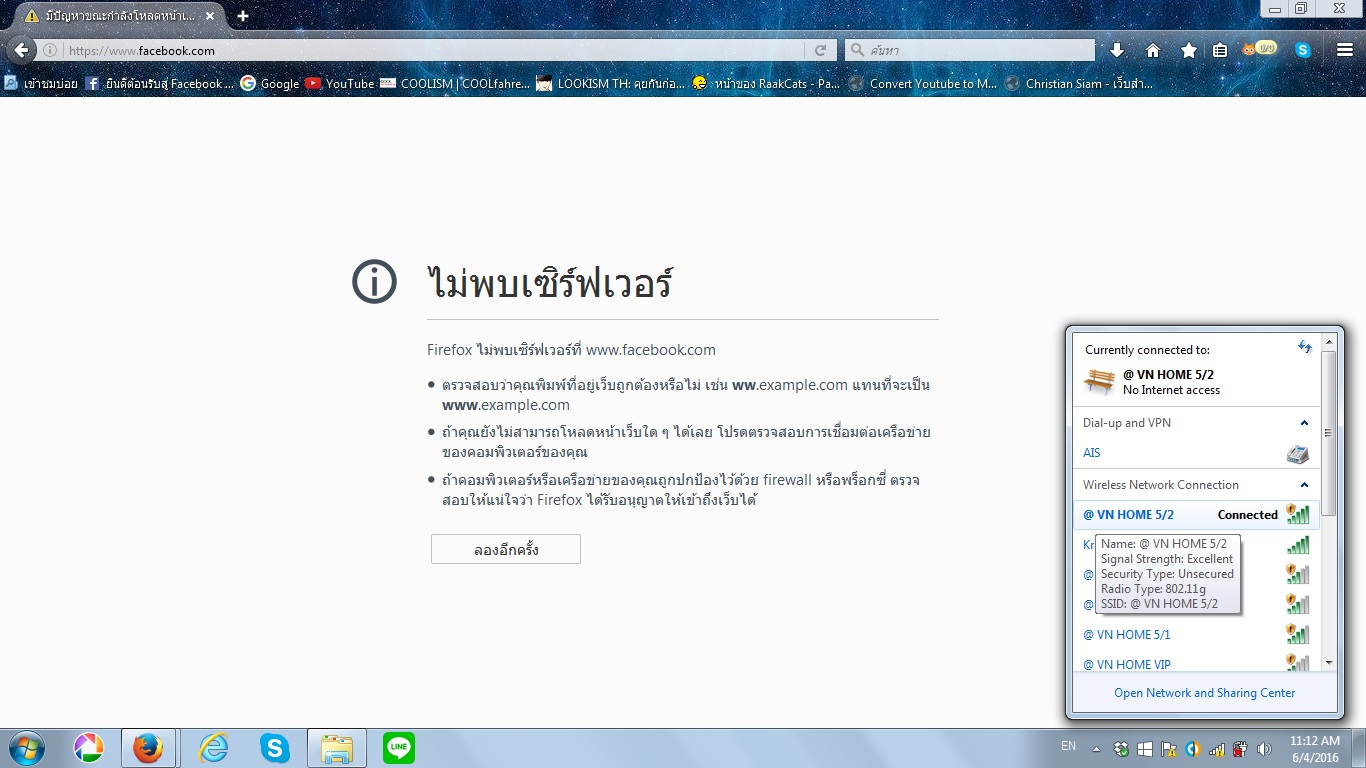Click the search box in Firefox toolbar

point(970,50)
